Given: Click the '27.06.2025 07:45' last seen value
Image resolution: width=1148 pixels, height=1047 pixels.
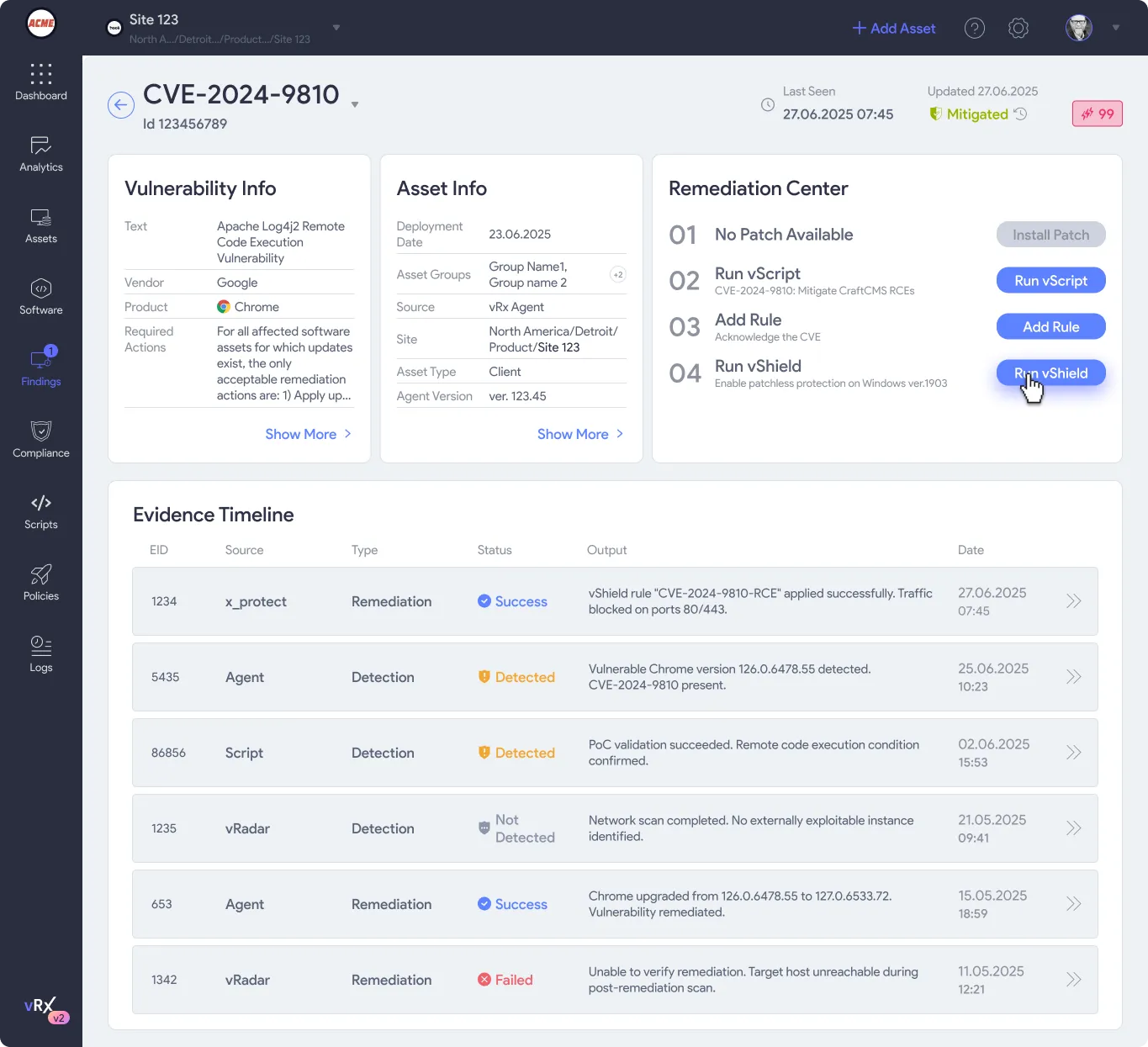Looking at the screenshot, I should click(x=838, y=114).
